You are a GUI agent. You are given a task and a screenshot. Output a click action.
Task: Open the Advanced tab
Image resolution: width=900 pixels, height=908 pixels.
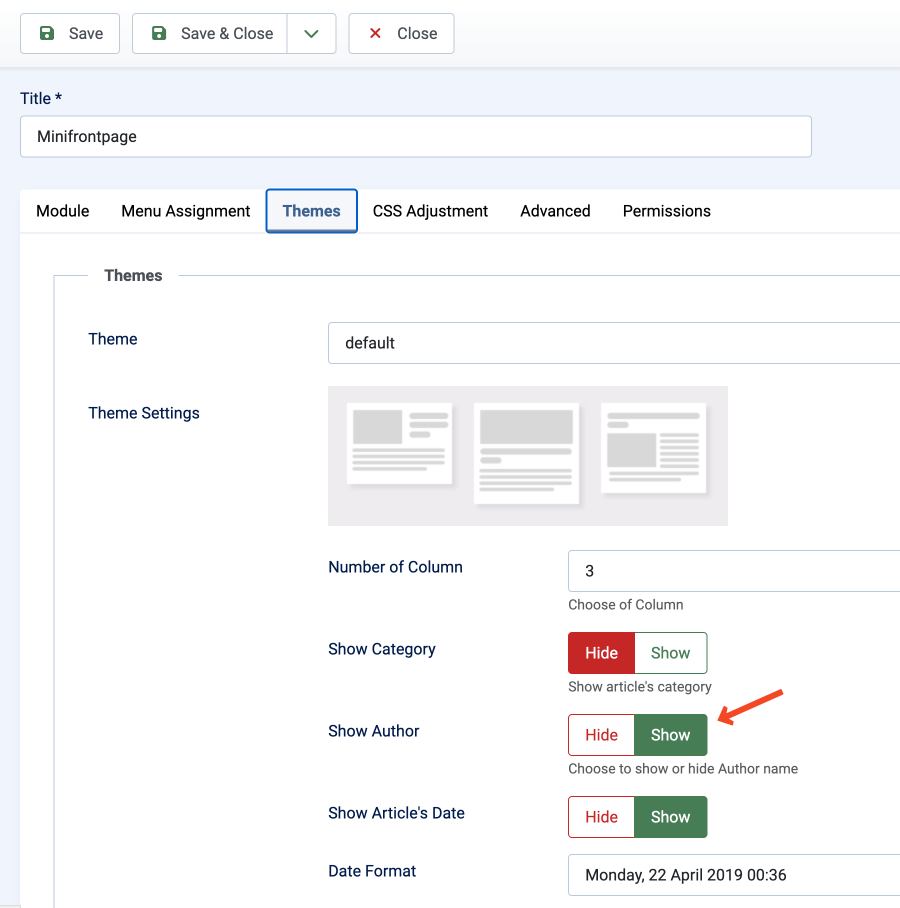(x=555, y=211)
